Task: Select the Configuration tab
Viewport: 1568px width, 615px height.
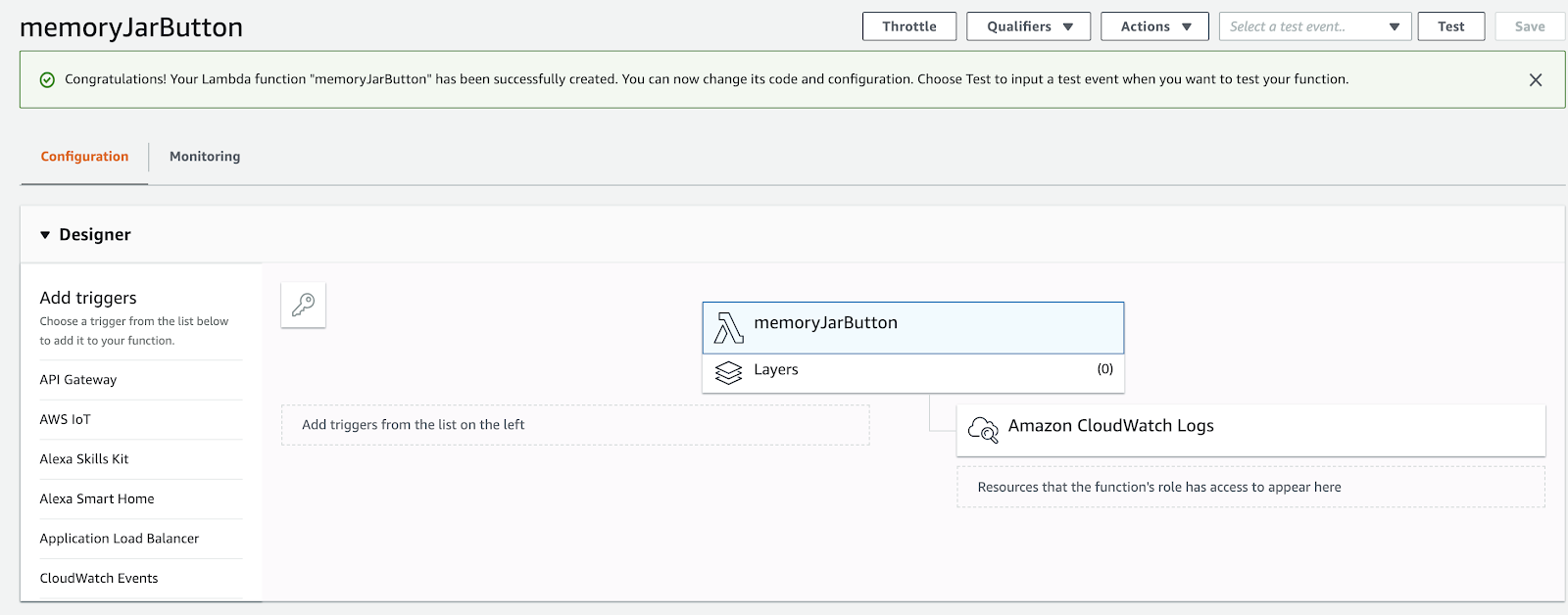Action: pos(84,157)
